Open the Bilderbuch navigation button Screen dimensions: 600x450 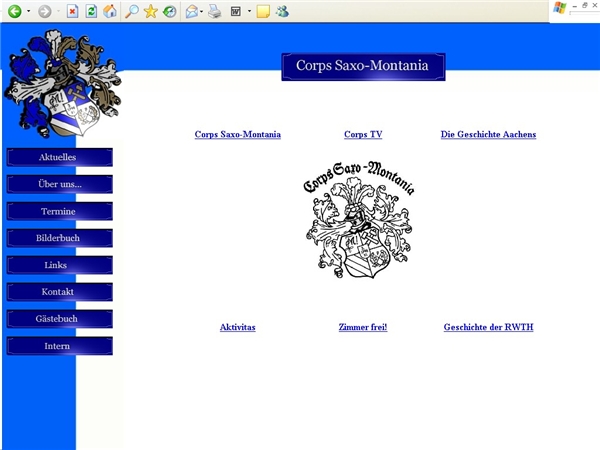click(60, 238)
